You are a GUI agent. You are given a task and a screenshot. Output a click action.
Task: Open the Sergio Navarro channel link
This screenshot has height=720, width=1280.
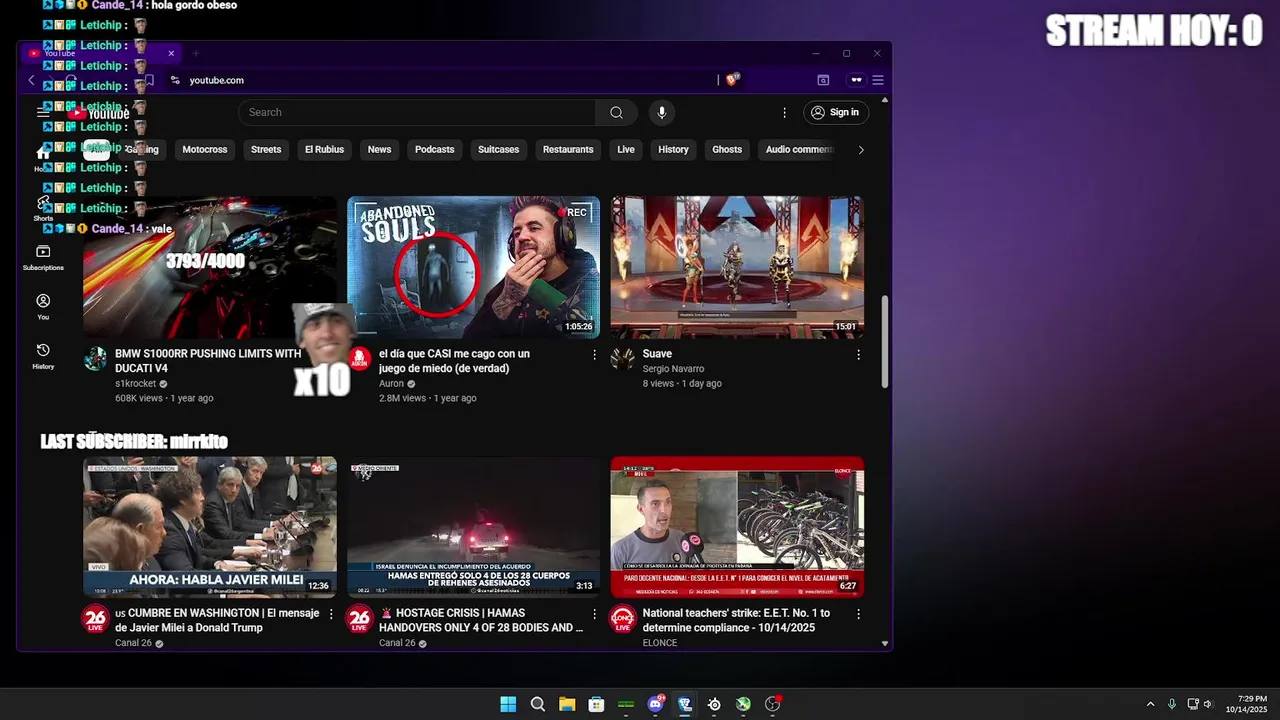pyautogui.click(x=673, y=369)
